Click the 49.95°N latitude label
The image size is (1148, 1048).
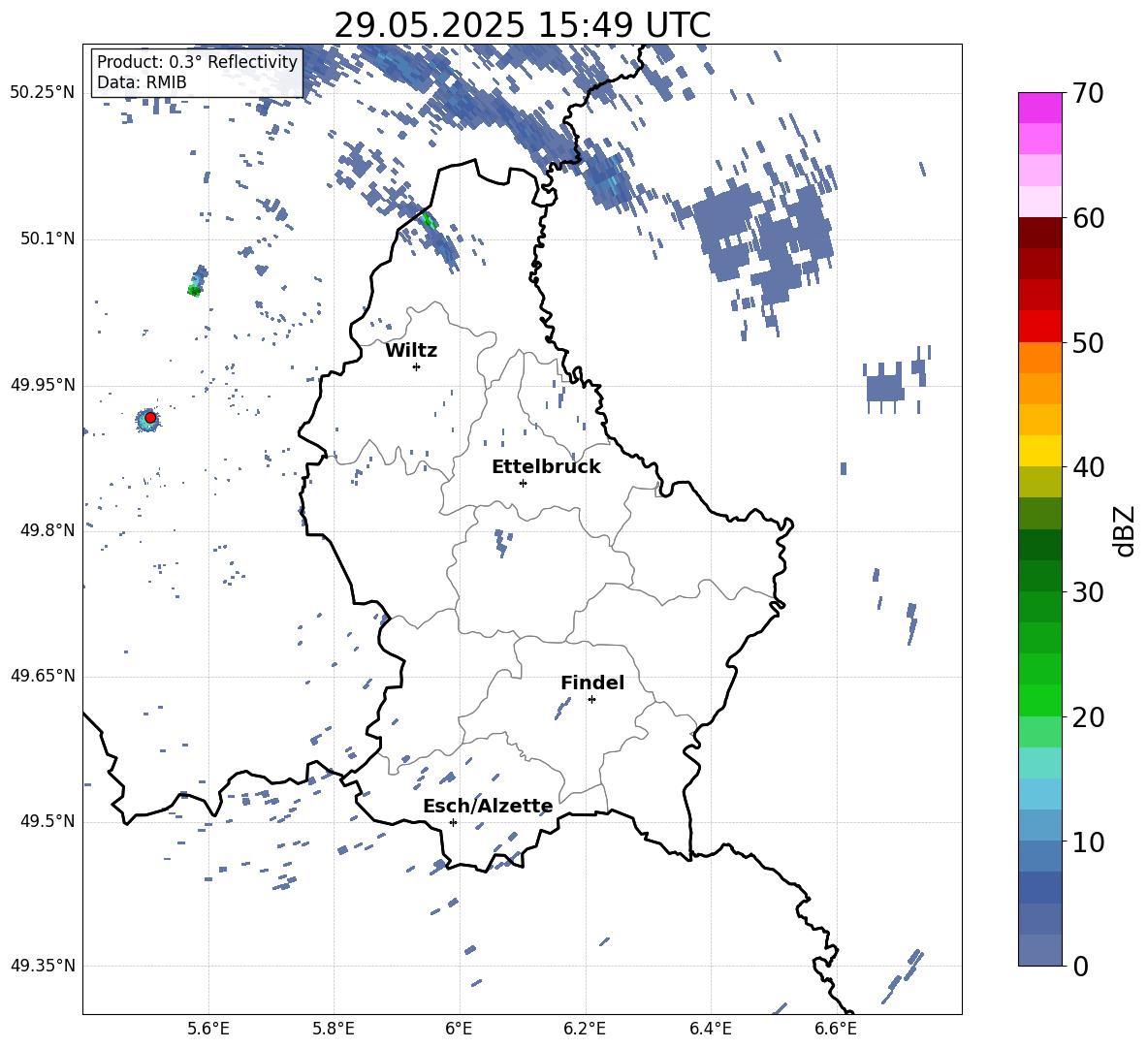[x=43, y=385]
